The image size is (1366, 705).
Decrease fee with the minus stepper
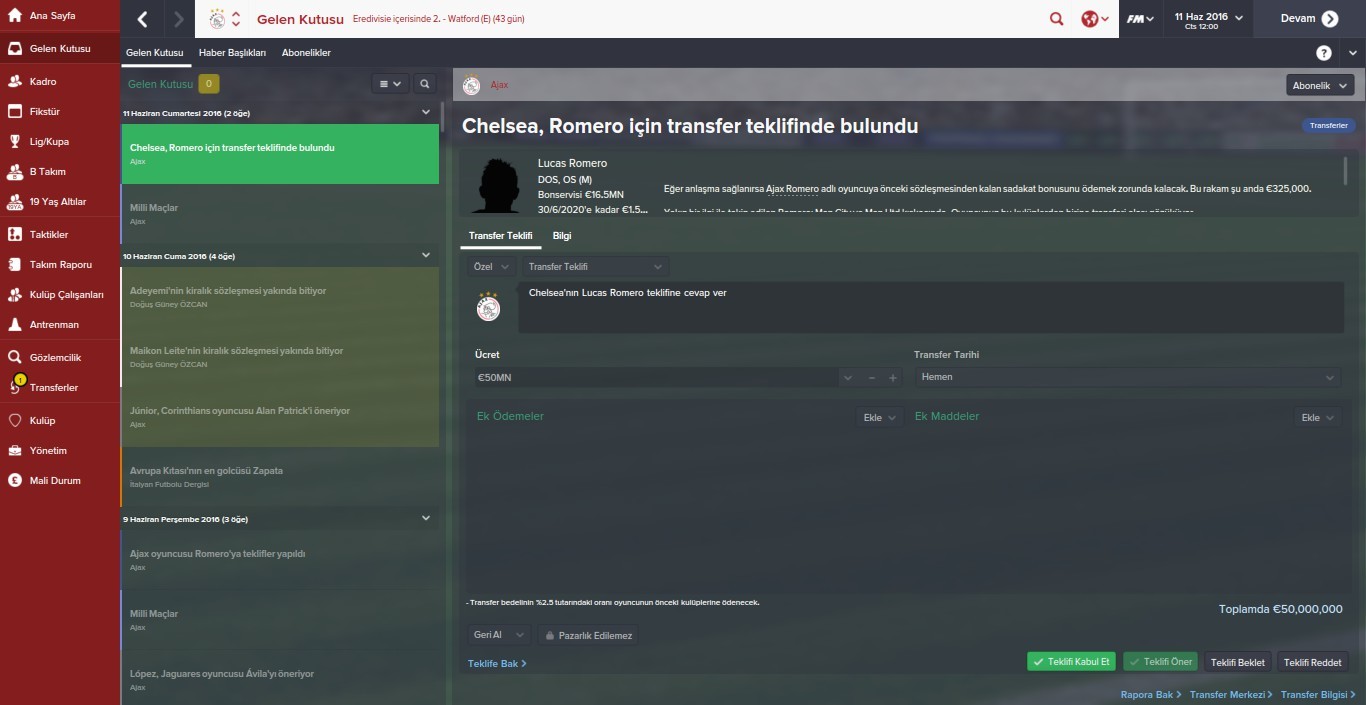point(871,378)
